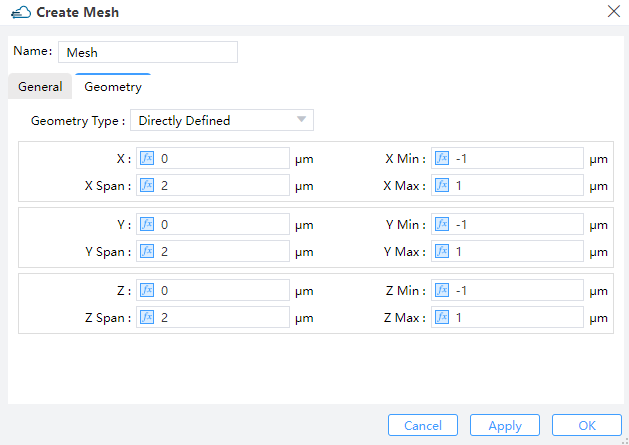Viewport: 629px width, 445px height.
Task: Apply the mesh settings
Action: pos(505,425)
